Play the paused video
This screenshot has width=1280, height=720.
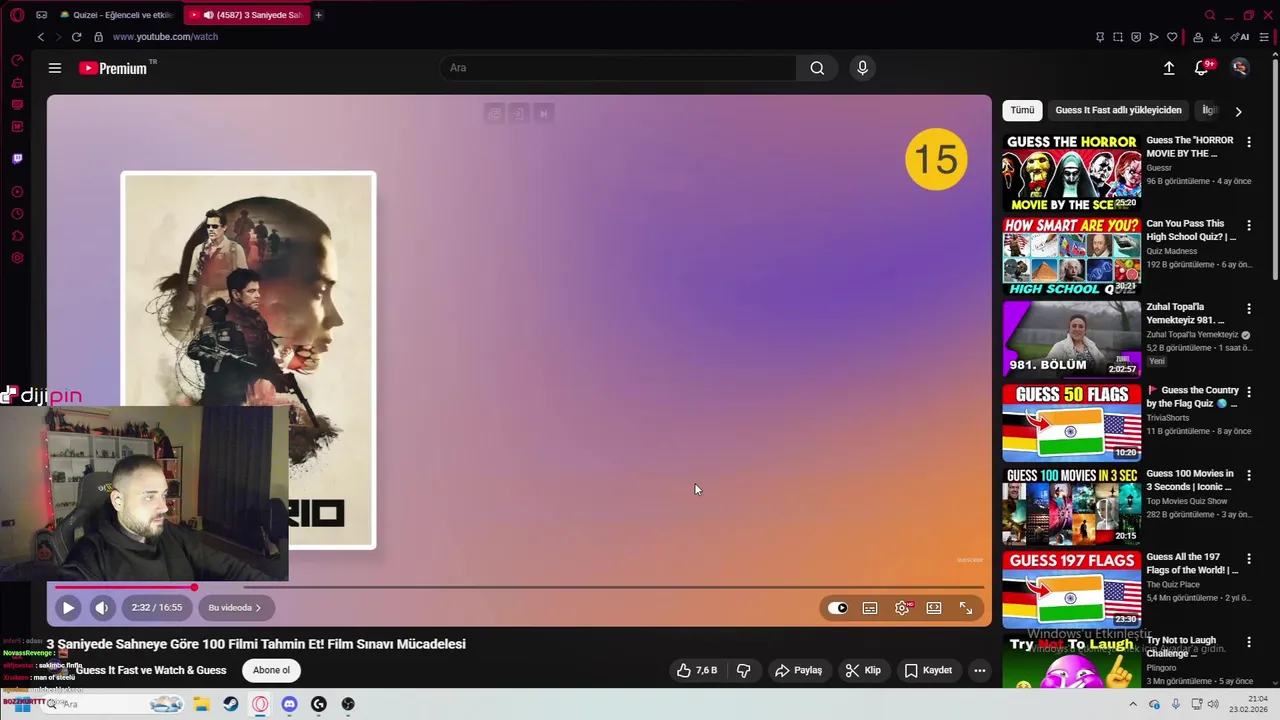[68, 607]
